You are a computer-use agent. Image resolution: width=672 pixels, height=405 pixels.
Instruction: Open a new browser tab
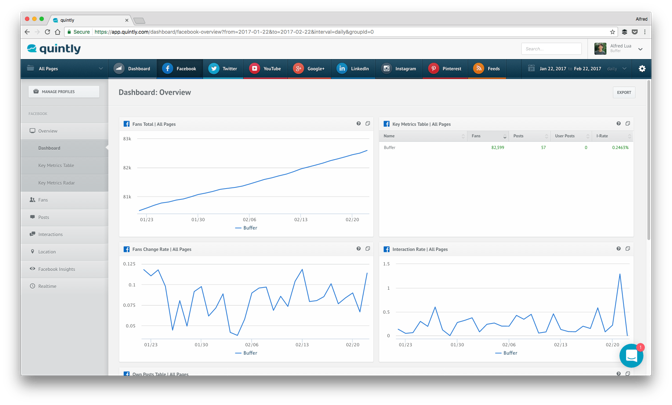(139, 21)
